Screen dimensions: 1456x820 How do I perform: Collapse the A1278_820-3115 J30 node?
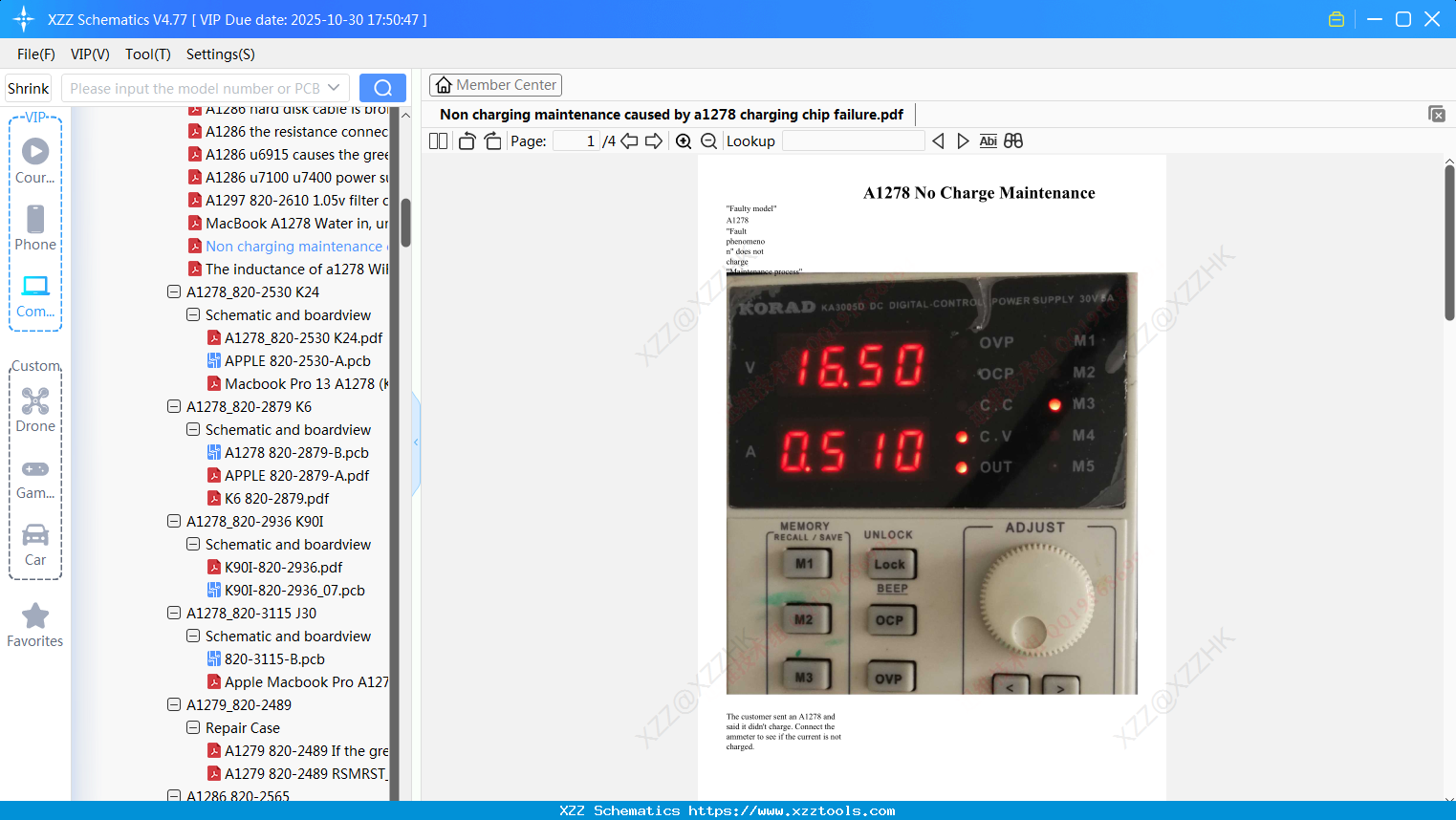coord(174,613)
